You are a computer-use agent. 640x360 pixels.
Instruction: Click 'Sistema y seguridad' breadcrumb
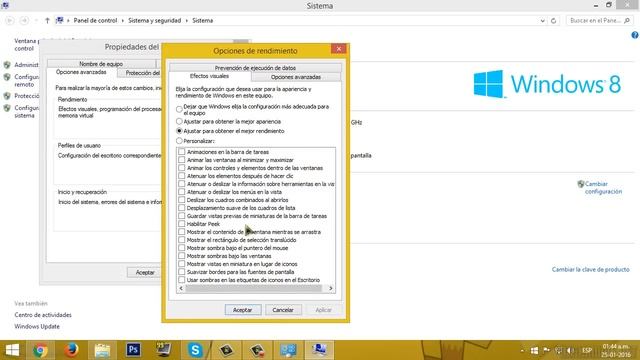(154, 20)
